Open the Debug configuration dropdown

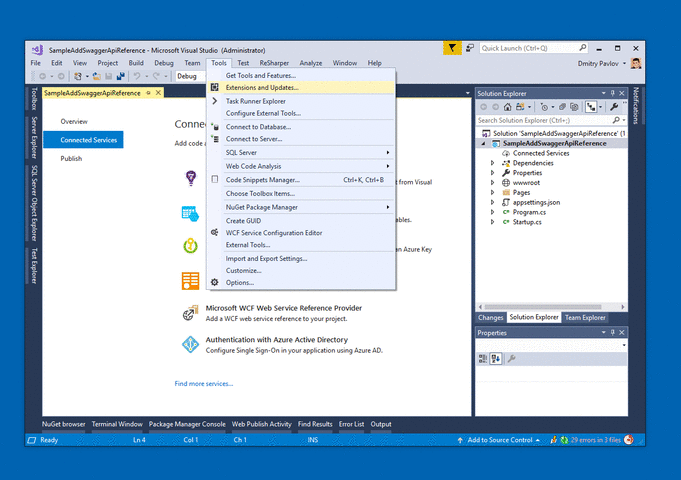tap(190, 76)
